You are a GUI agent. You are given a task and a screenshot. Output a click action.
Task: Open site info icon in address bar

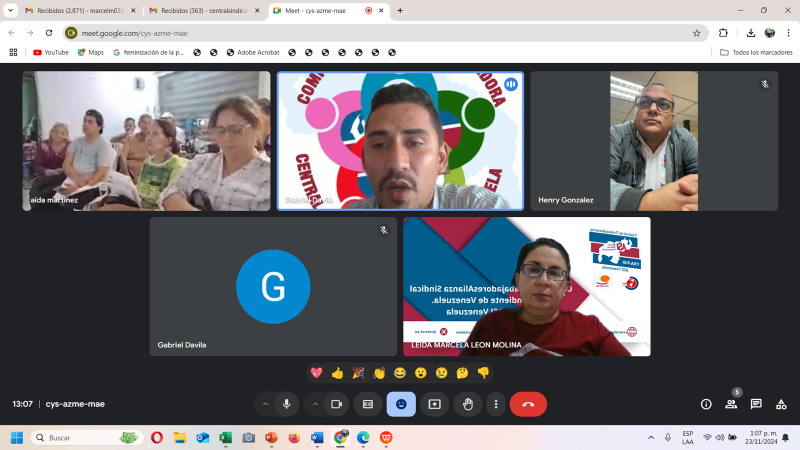71,33
